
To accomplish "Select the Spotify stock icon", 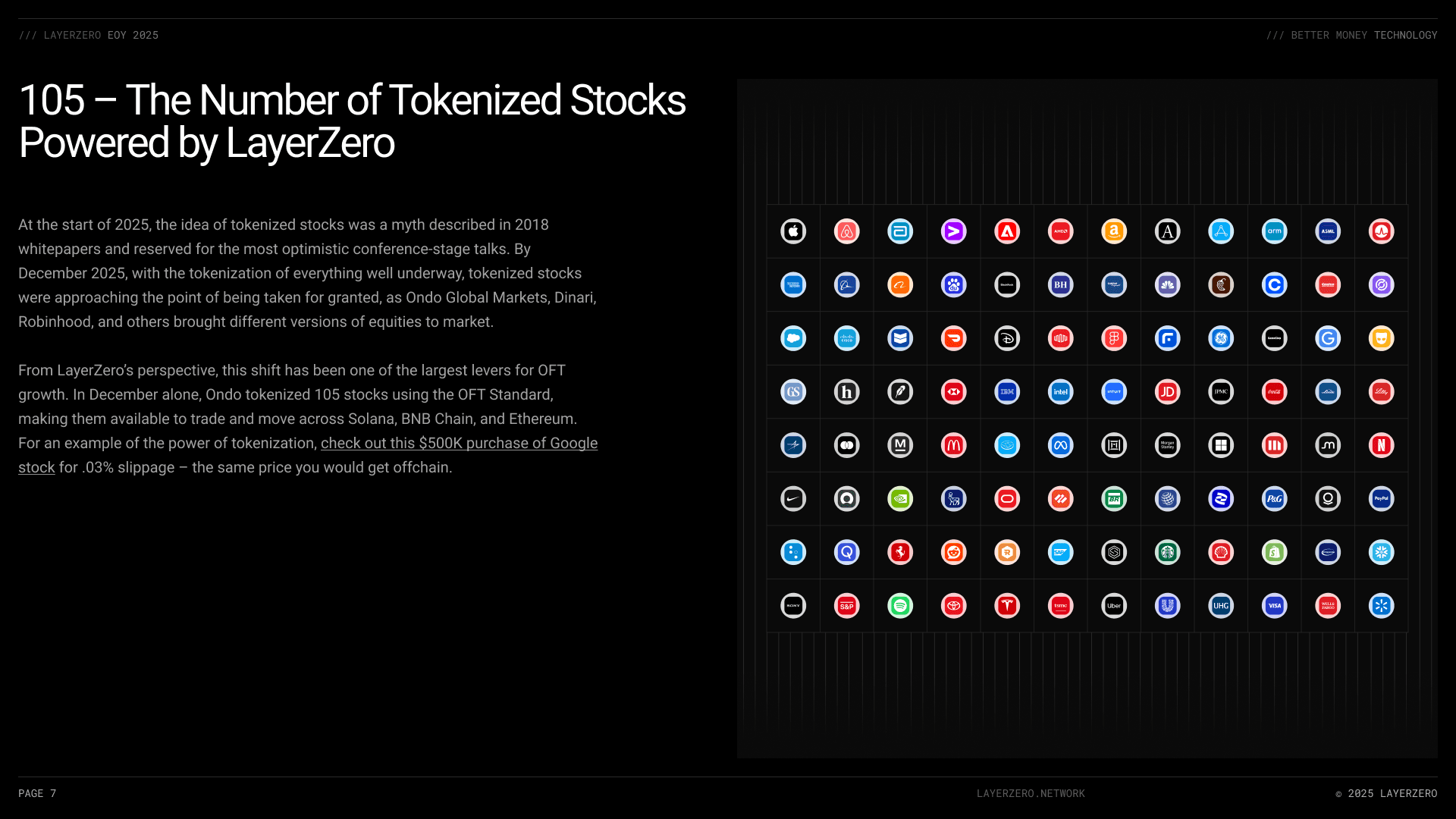I will click(x=900, y=606).
